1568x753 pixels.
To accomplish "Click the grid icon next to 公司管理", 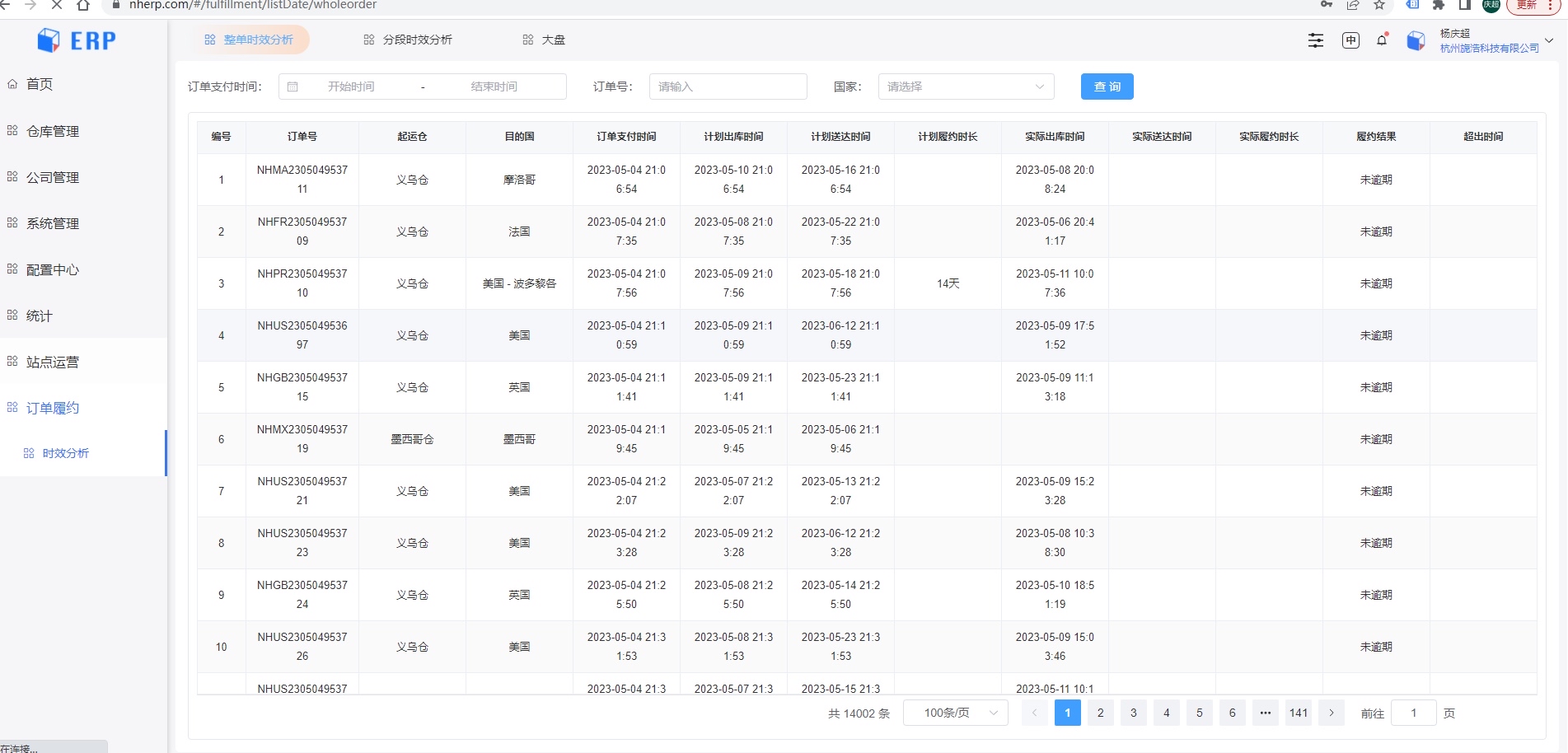I will 12,176.
